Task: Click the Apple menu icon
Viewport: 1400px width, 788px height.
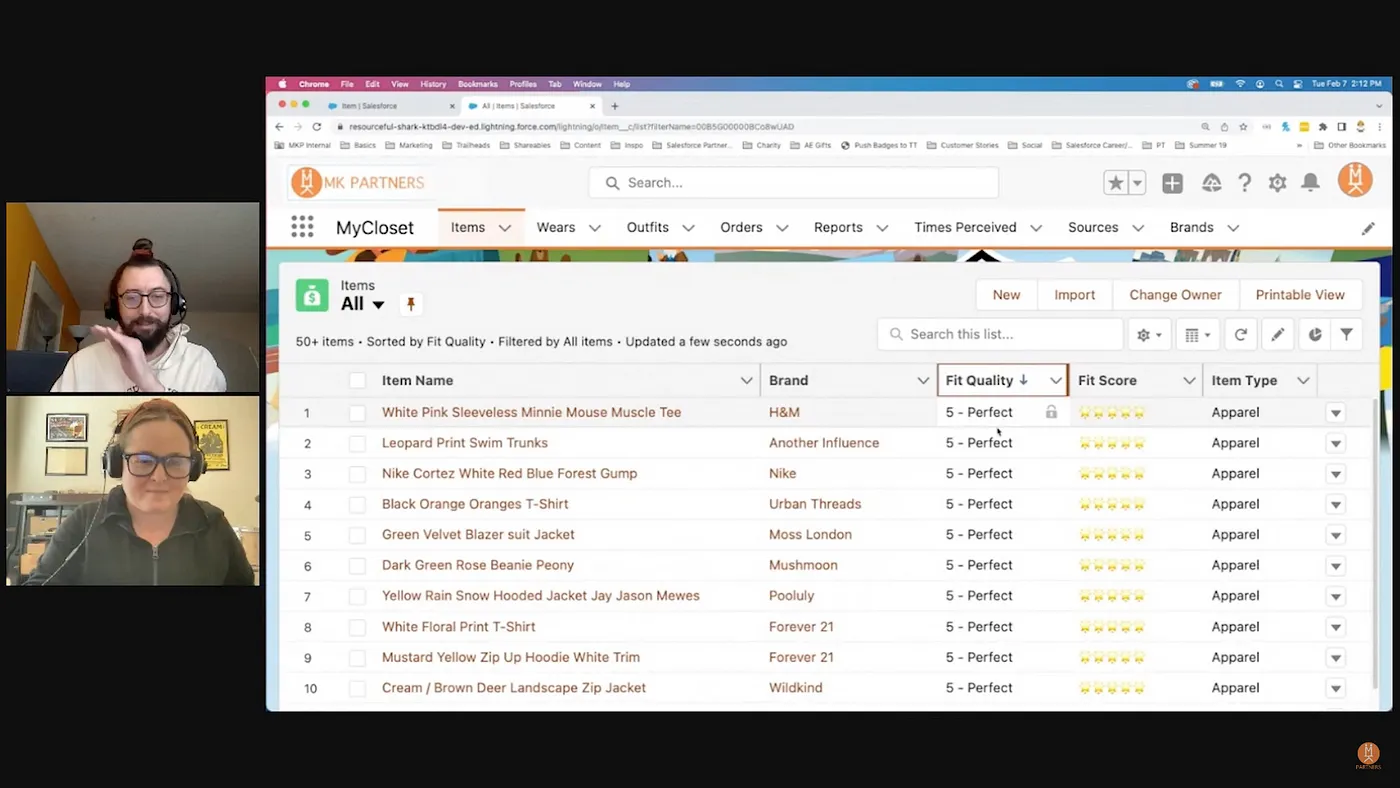Action: [x=282, y=84]
